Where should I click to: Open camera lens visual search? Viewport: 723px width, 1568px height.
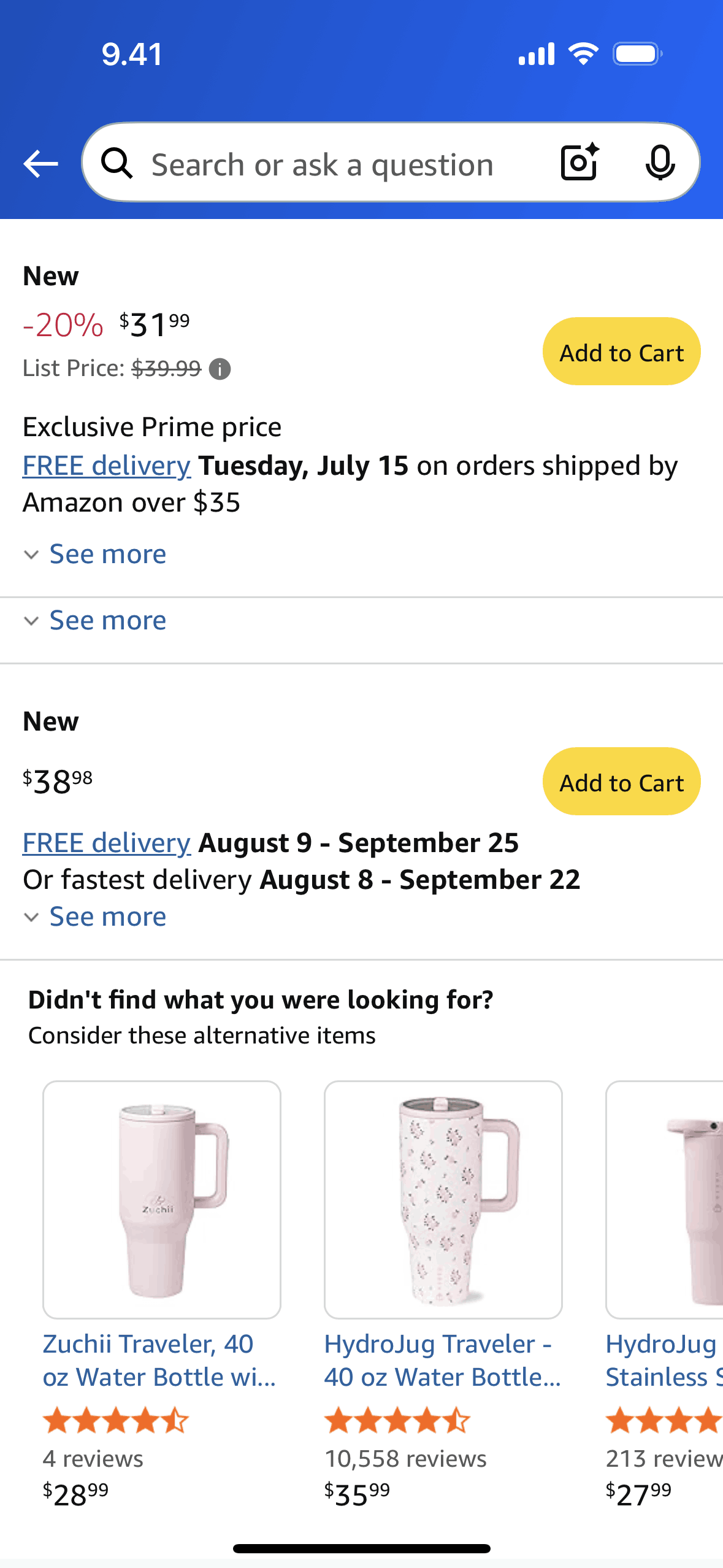click(580, 163)
